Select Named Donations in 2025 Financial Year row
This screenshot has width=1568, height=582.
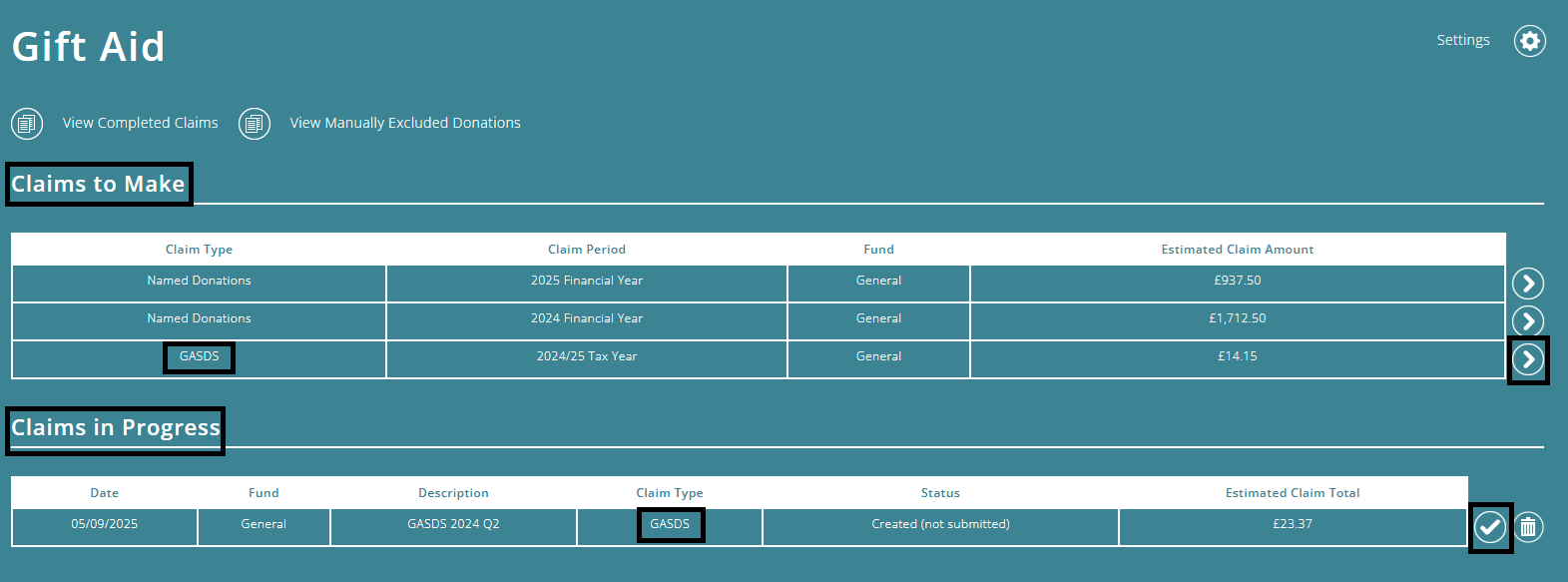tap(200, 281)
